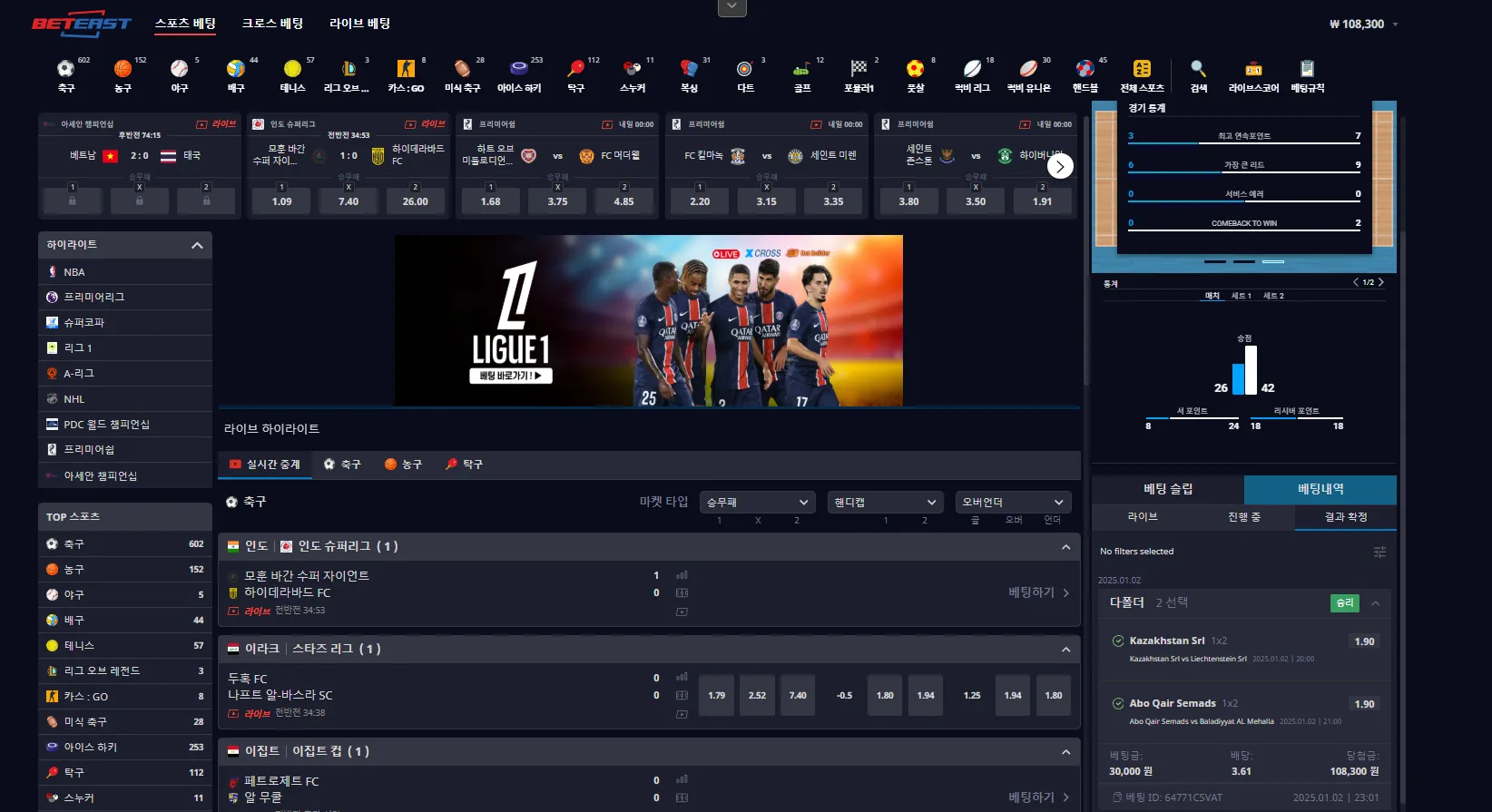Image resolution: width=1492 pixels, height=812 pixels.
Task: Open the 럭비 리그 icon
Action: (972, 69)
